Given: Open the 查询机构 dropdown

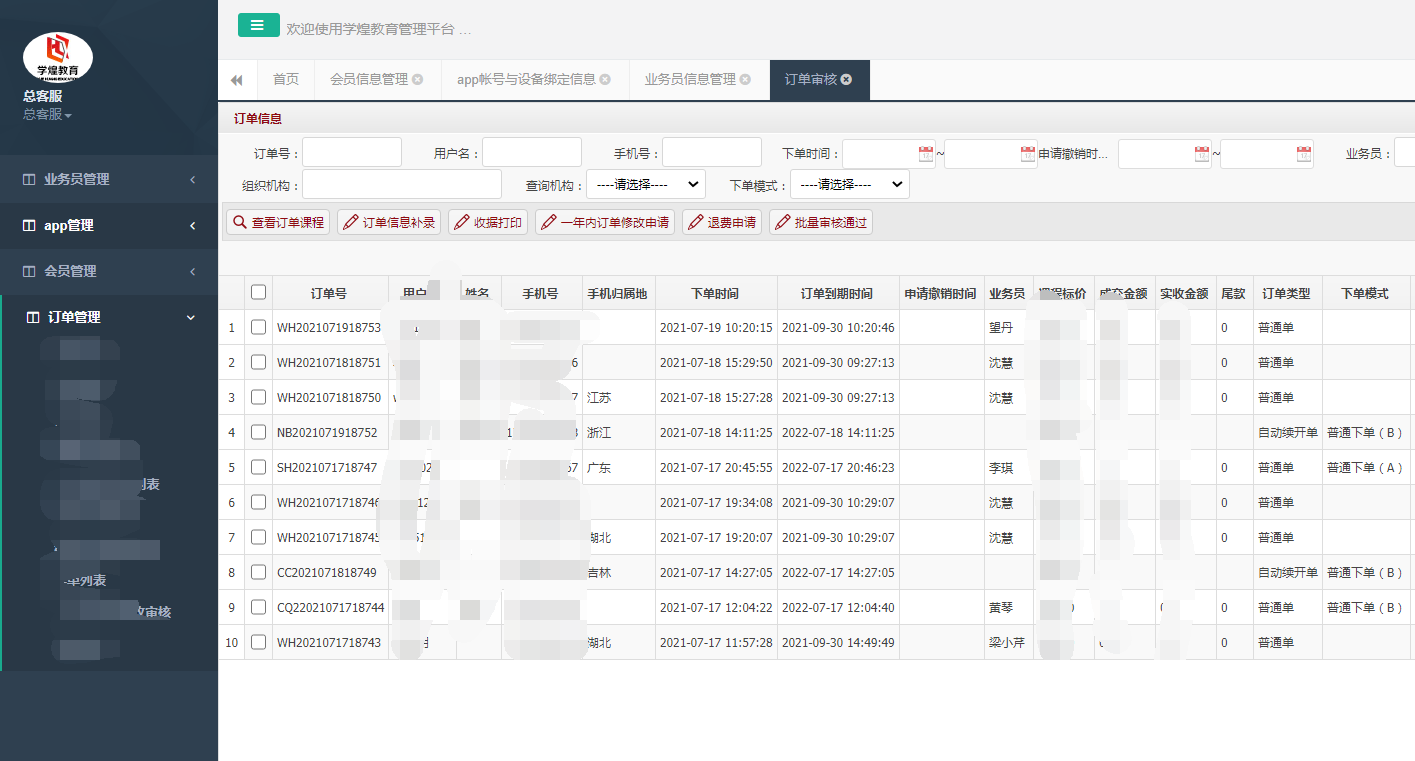Looking at the screenshot, I should (x=645, y=184).
